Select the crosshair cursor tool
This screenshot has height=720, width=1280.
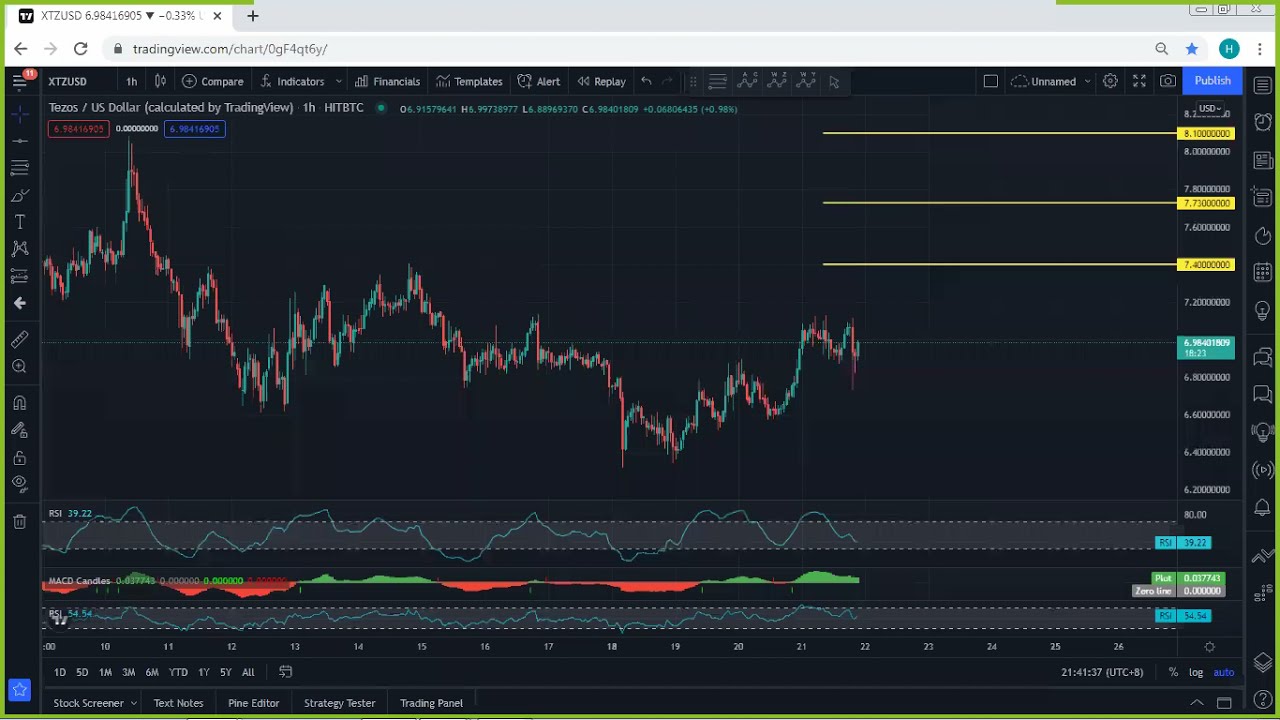click(x=20, y=115)
